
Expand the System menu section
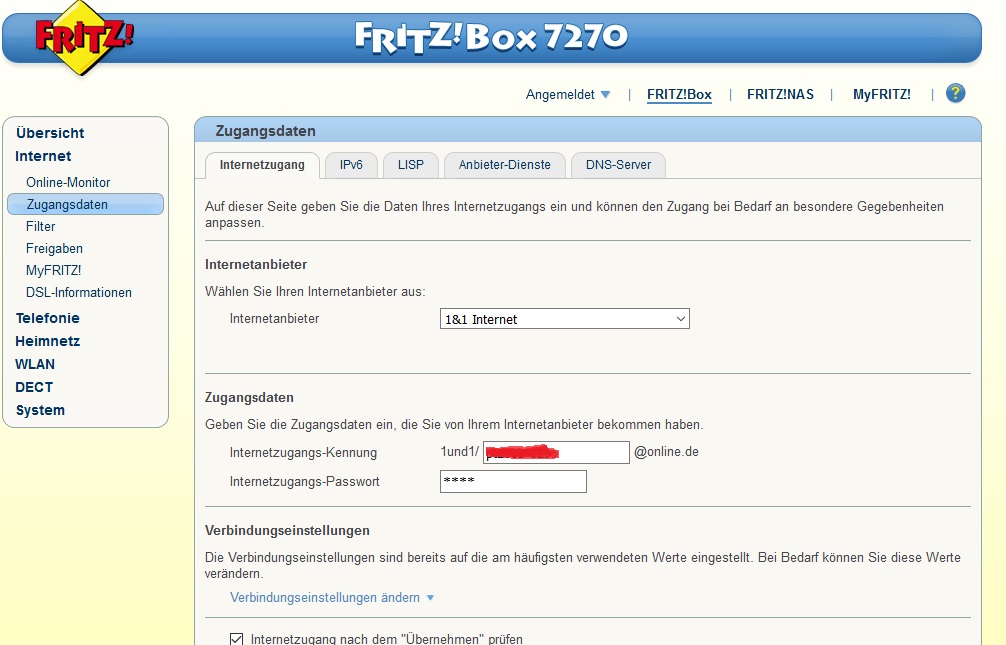tap(40, 410)
